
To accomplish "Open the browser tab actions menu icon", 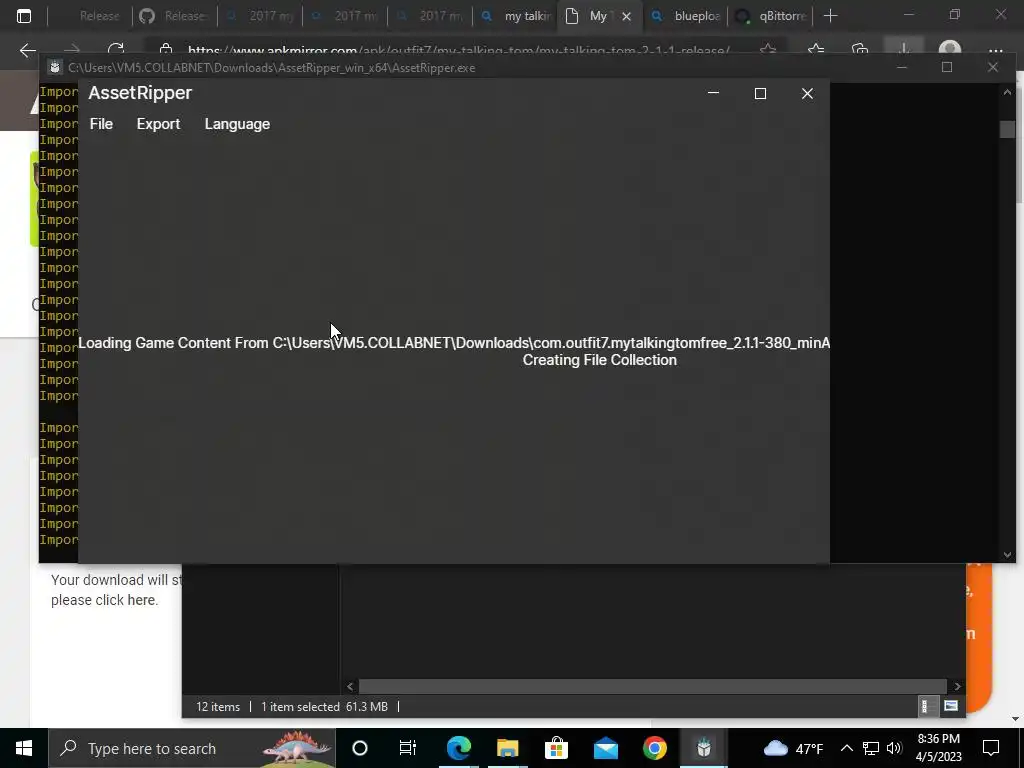I will (24, 16).
